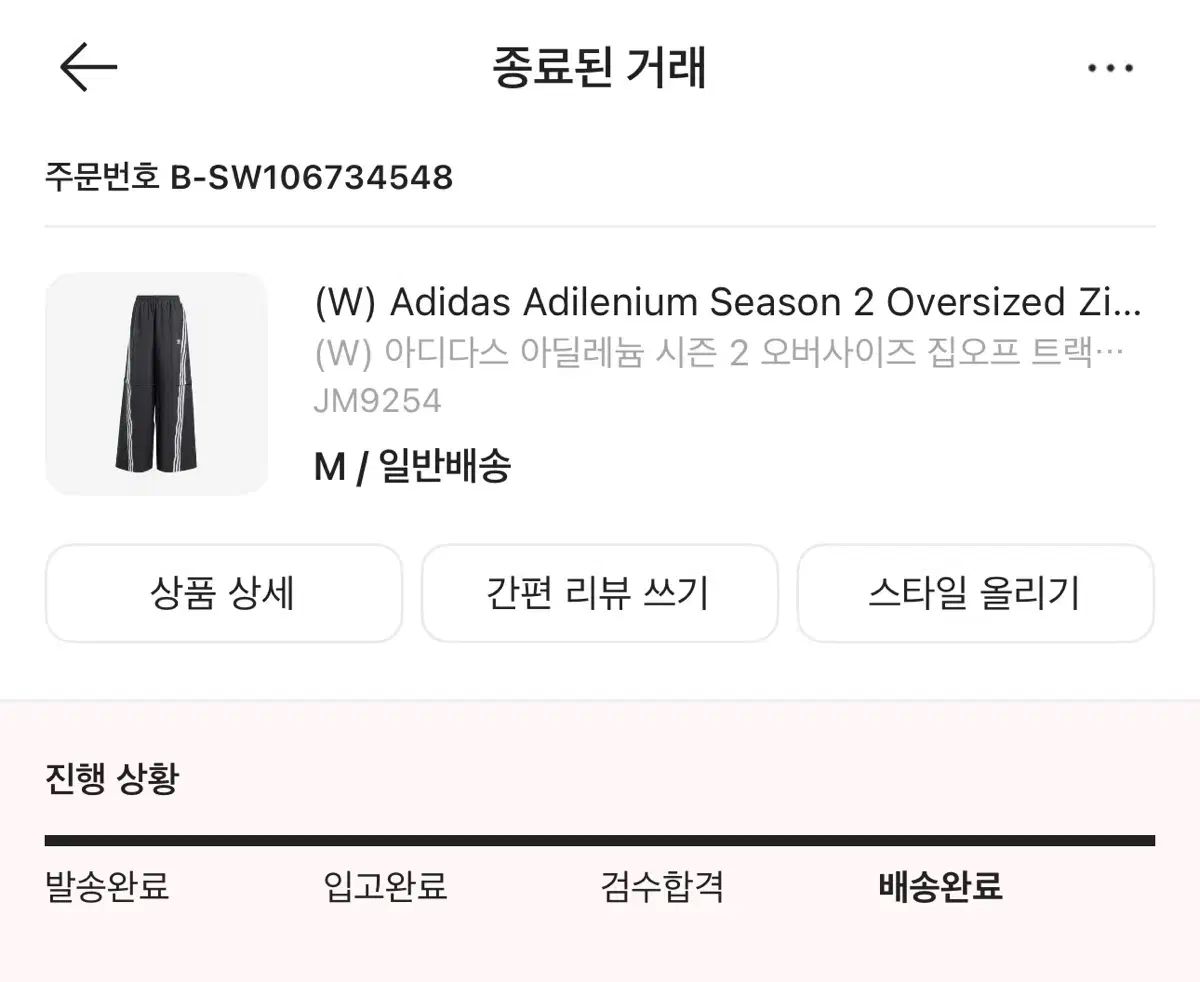Tap order ID B-SW106734548
The height and width of the screenshot is (982, 1200).
point(311,178)
